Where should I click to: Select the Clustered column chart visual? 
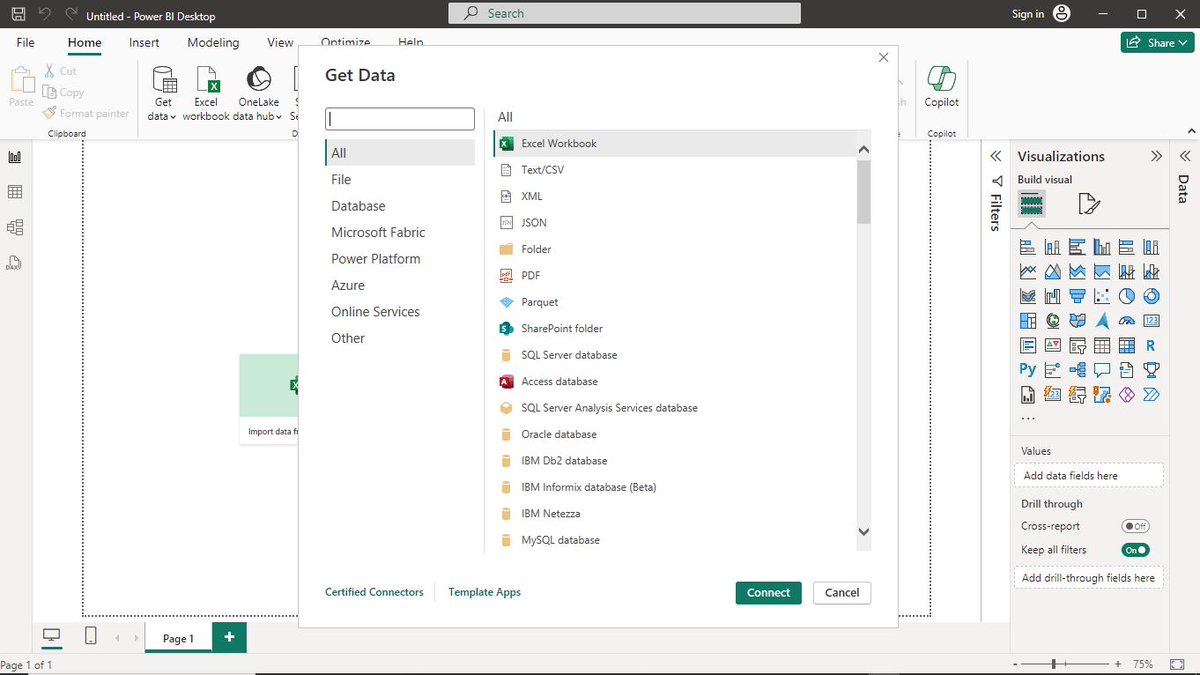coord(1102,246)
